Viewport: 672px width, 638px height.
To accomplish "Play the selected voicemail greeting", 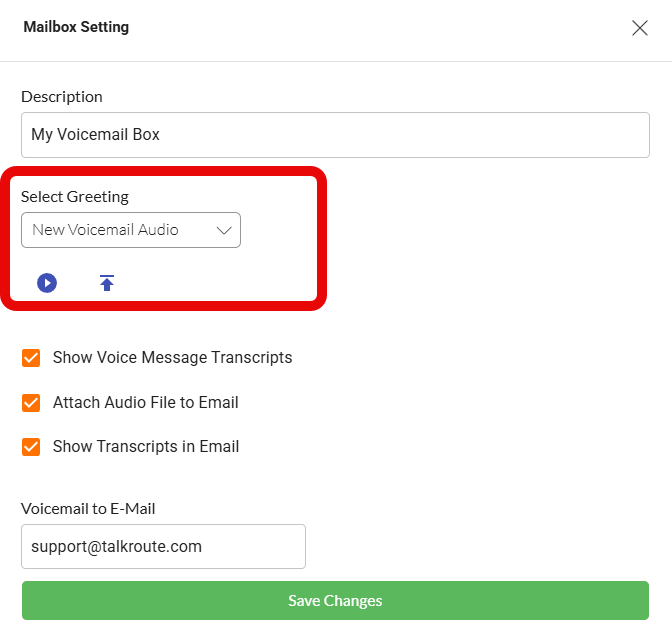I will [47, 283].
